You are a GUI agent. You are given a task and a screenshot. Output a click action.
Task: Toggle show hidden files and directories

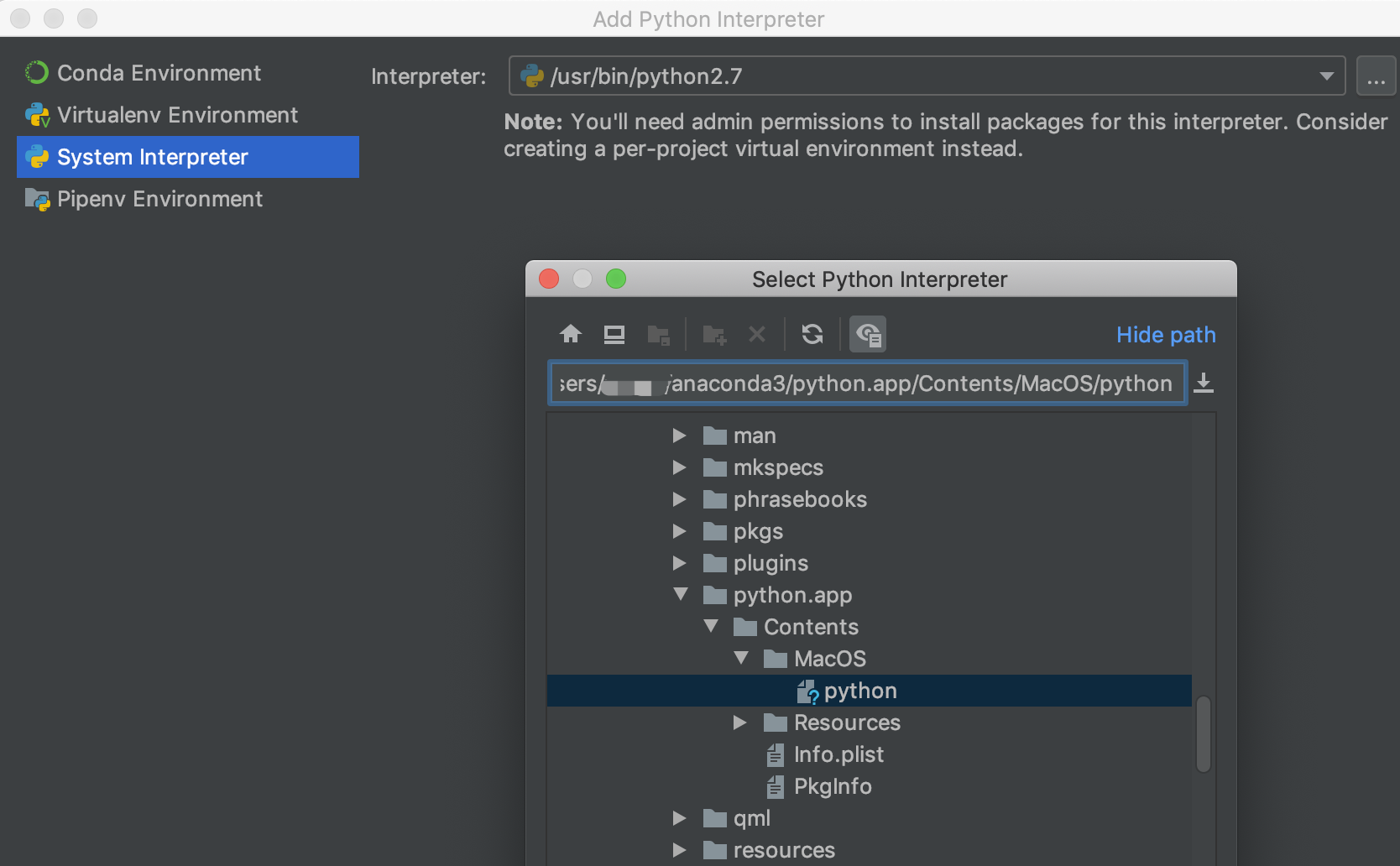(868, 334)
